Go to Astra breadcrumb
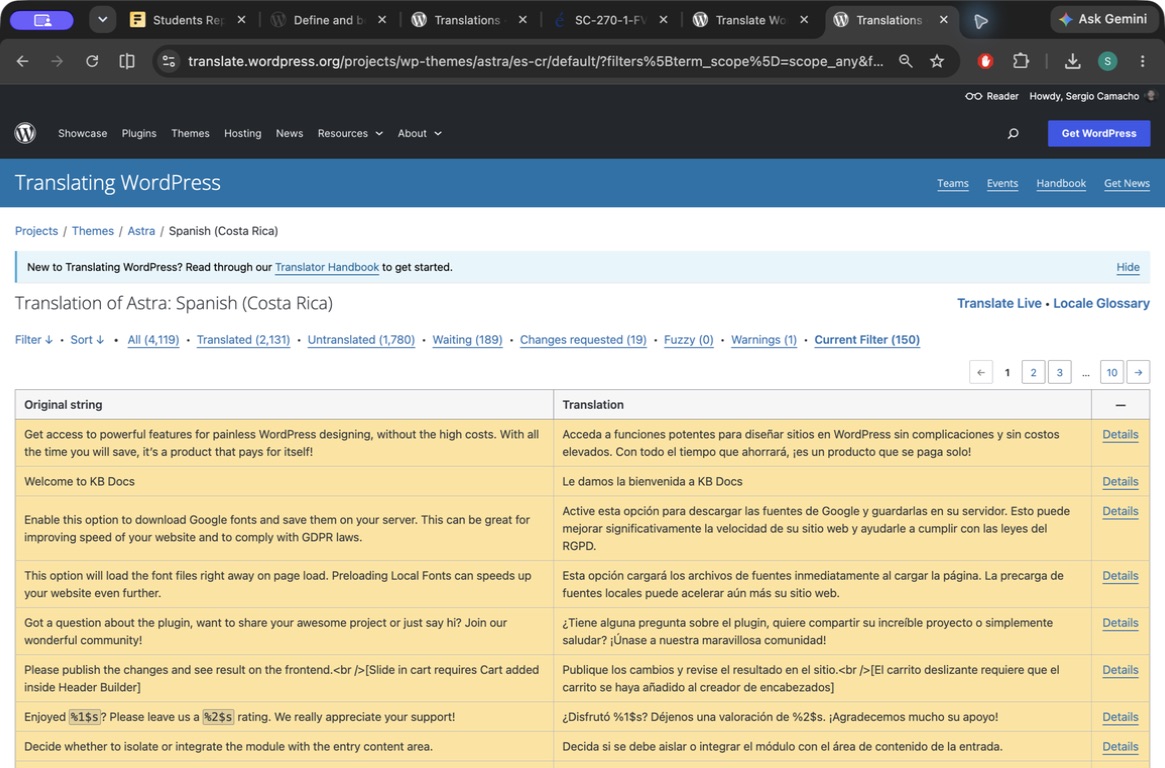Screen dimensions: 1165x768 click(x=141, y=231)
